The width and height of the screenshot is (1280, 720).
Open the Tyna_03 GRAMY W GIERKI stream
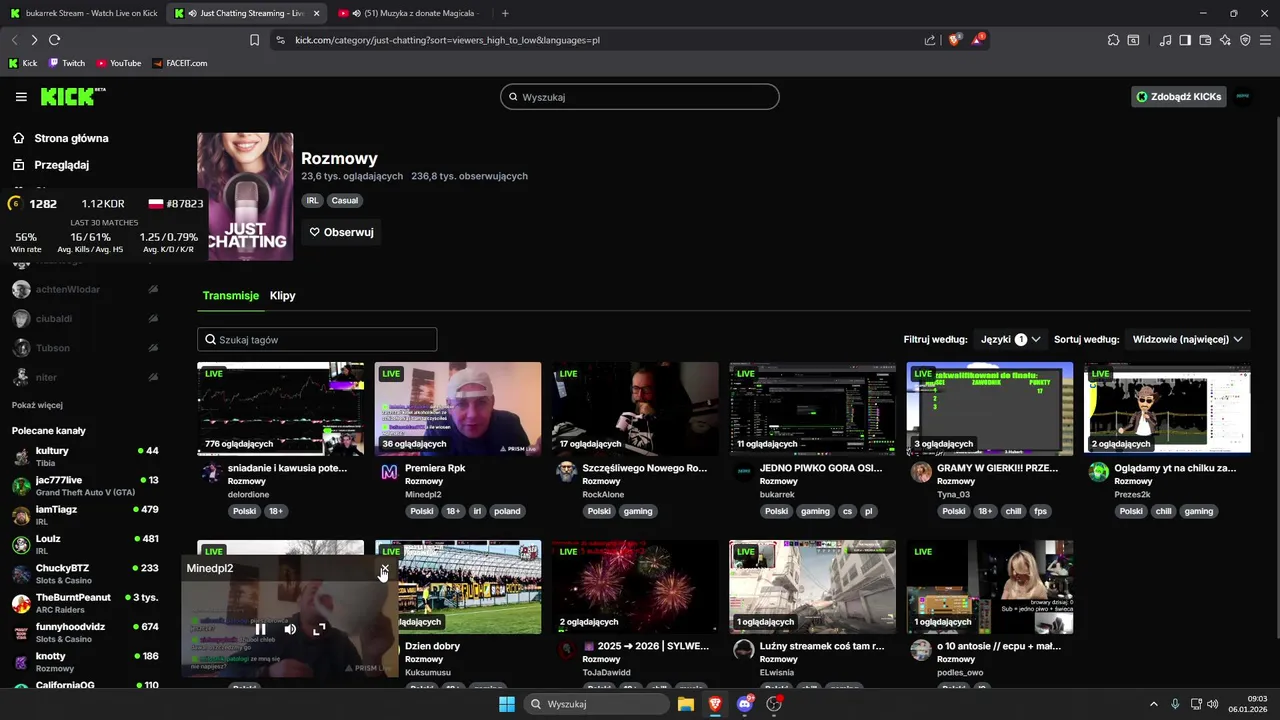tap(990, 408)
